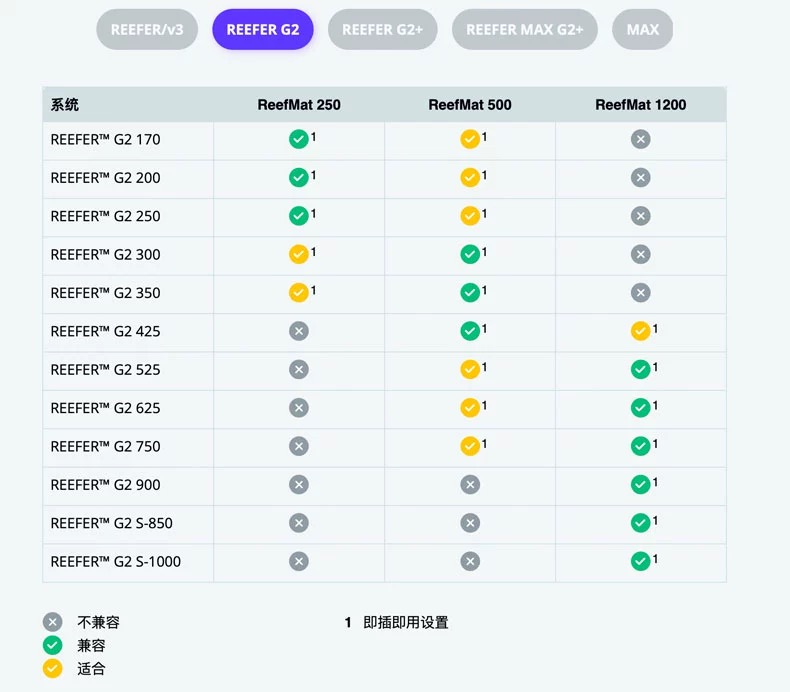Viewport: 790px width, 692px height.
Task: Click gray X for G2 525 ReefMat 250
Action: coord(298,370)
